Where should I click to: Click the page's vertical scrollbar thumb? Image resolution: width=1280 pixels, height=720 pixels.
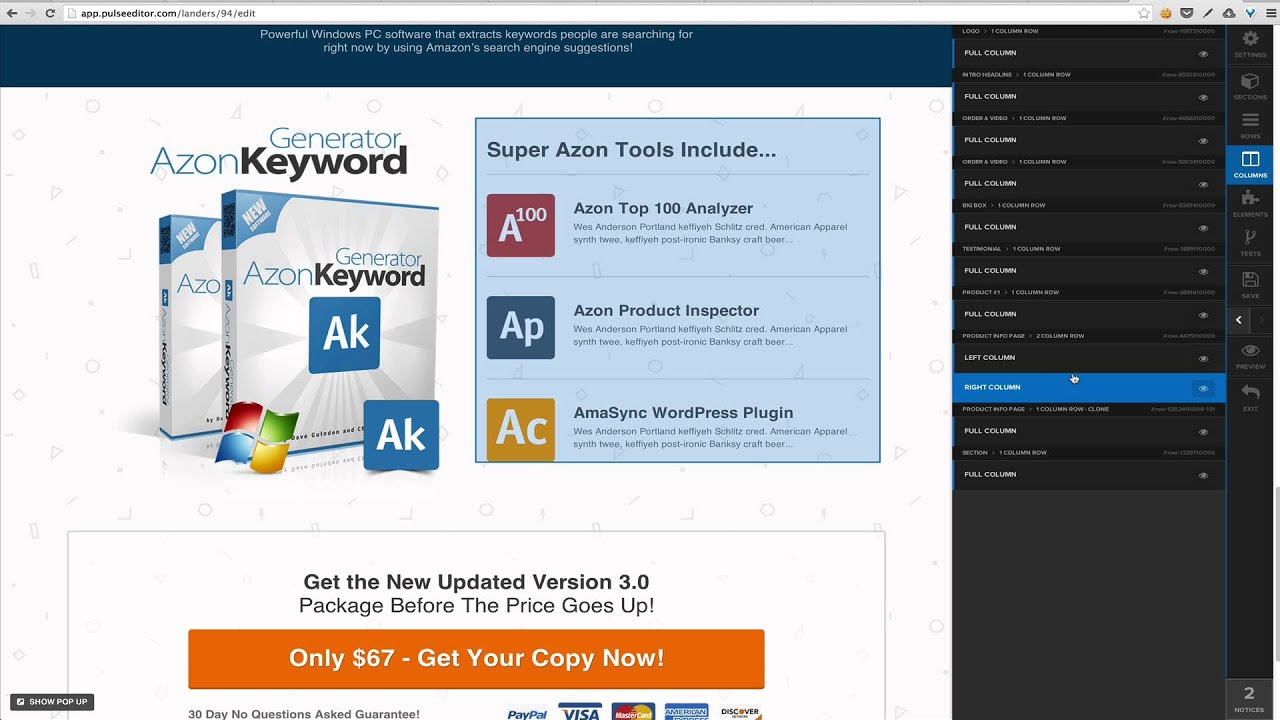click(1276, 575)
